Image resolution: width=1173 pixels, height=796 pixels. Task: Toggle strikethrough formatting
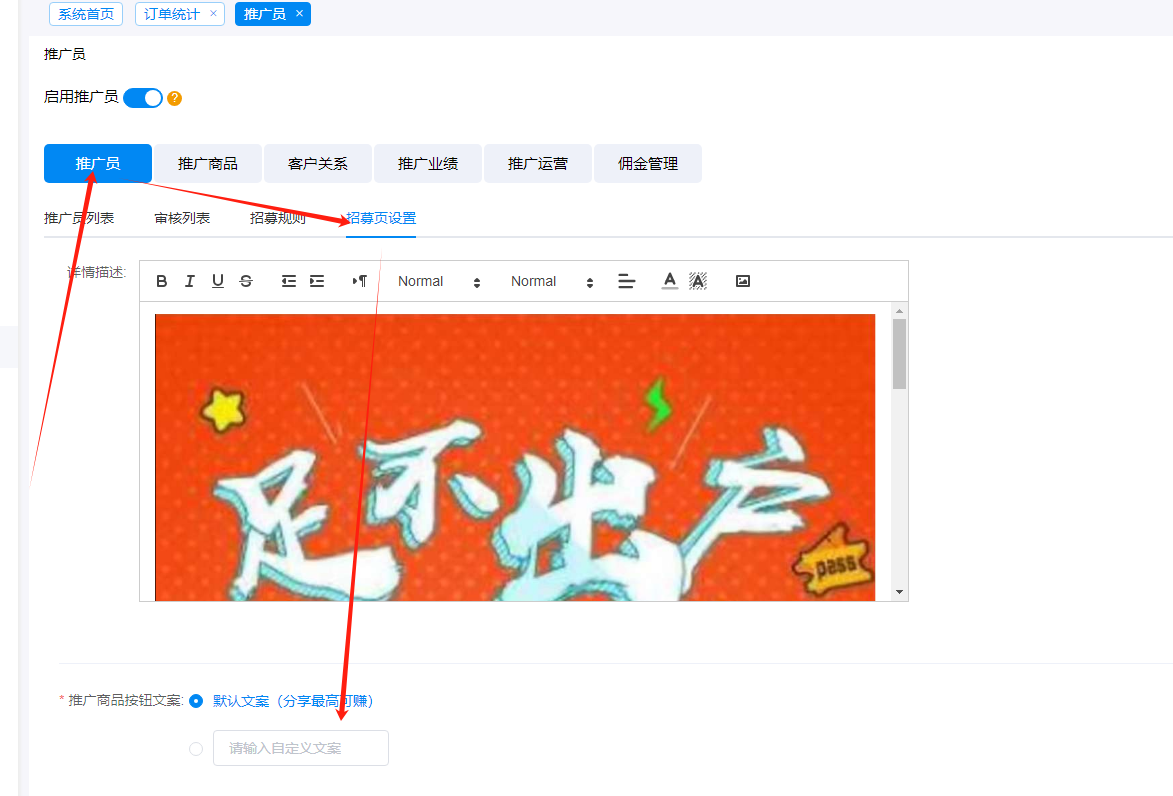point(246,281)
